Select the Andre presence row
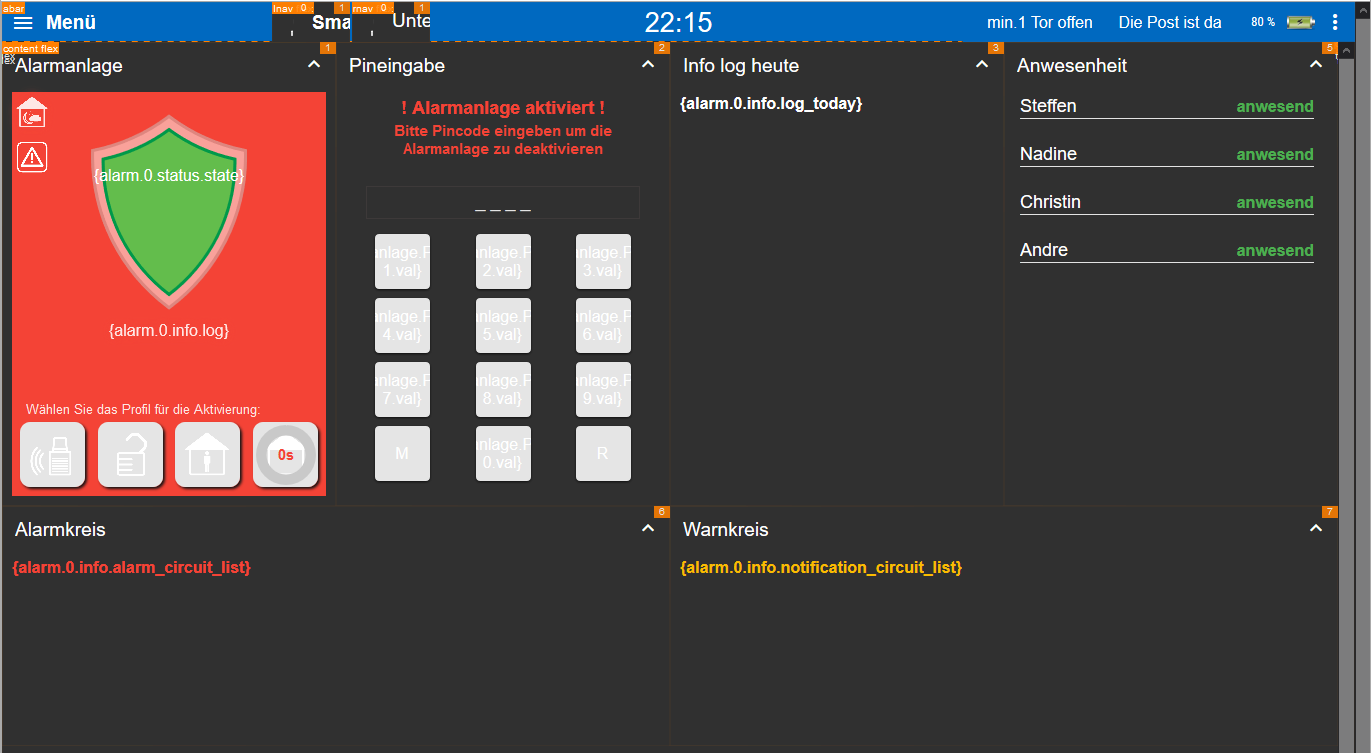This screenshot has height=753, width=1372. 1167,251
